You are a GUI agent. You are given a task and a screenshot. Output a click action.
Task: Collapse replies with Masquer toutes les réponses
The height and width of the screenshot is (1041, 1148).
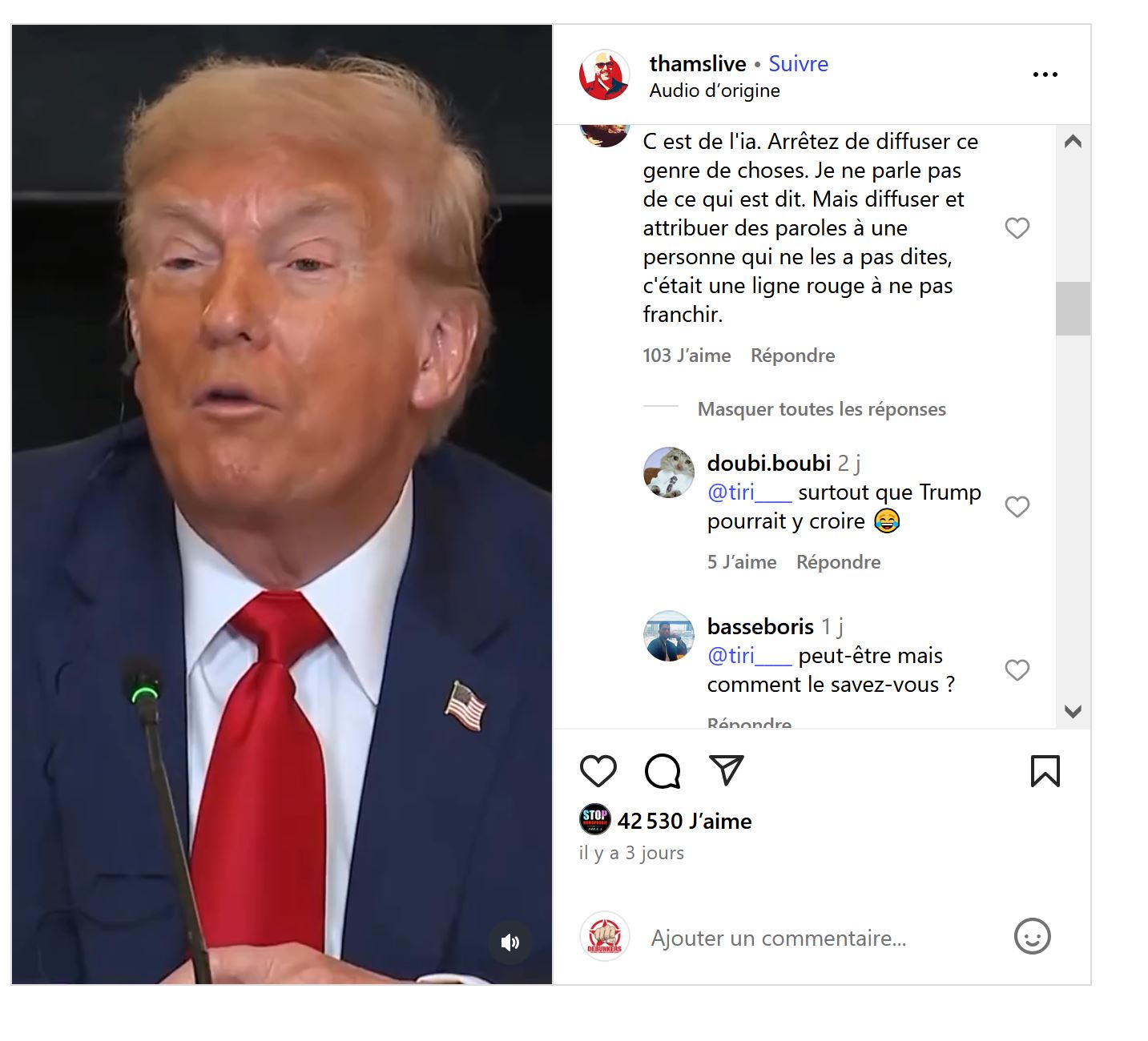coord(821,409)
